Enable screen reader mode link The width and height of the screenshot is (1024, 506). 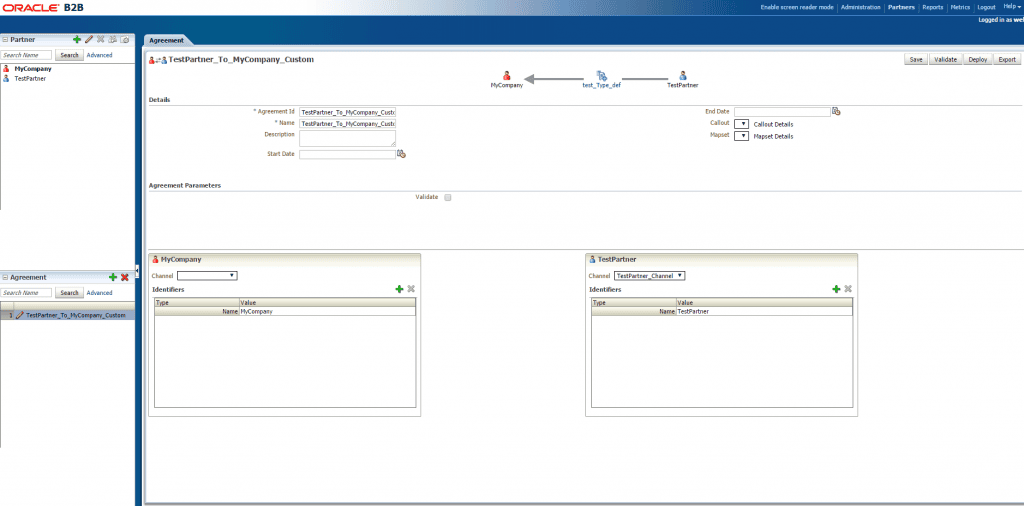(797, 7)
